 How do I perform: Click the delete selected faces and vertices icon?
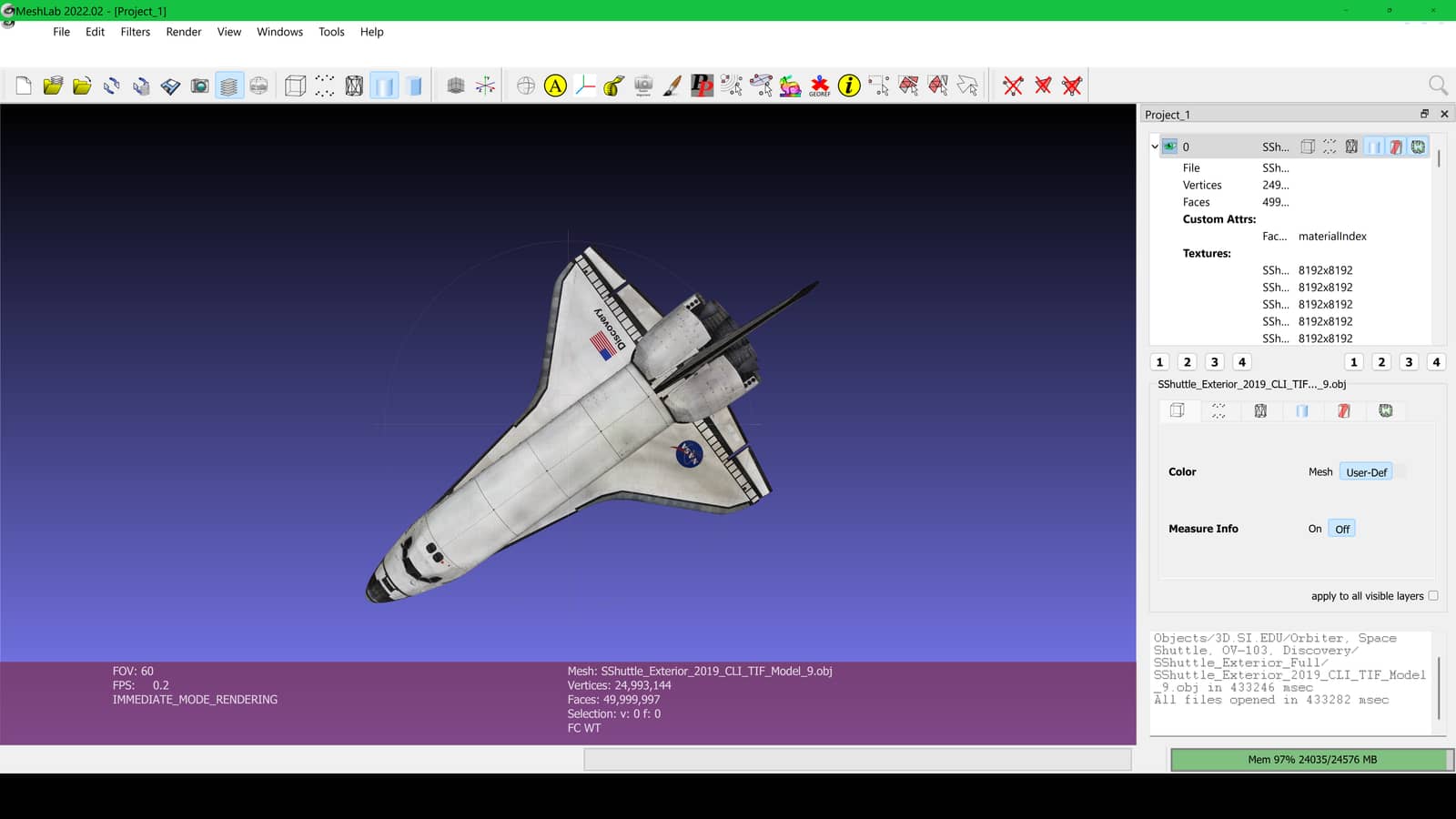[1072, 86]
